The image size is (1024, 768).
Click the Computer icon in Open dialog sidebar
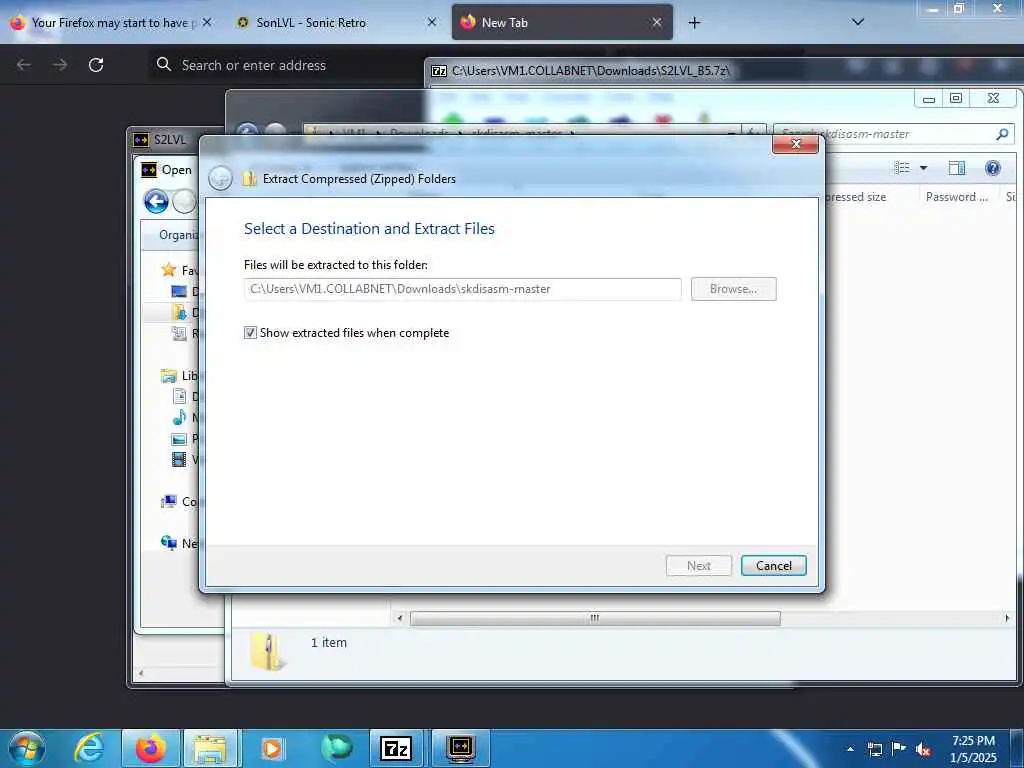pos(168,502)
